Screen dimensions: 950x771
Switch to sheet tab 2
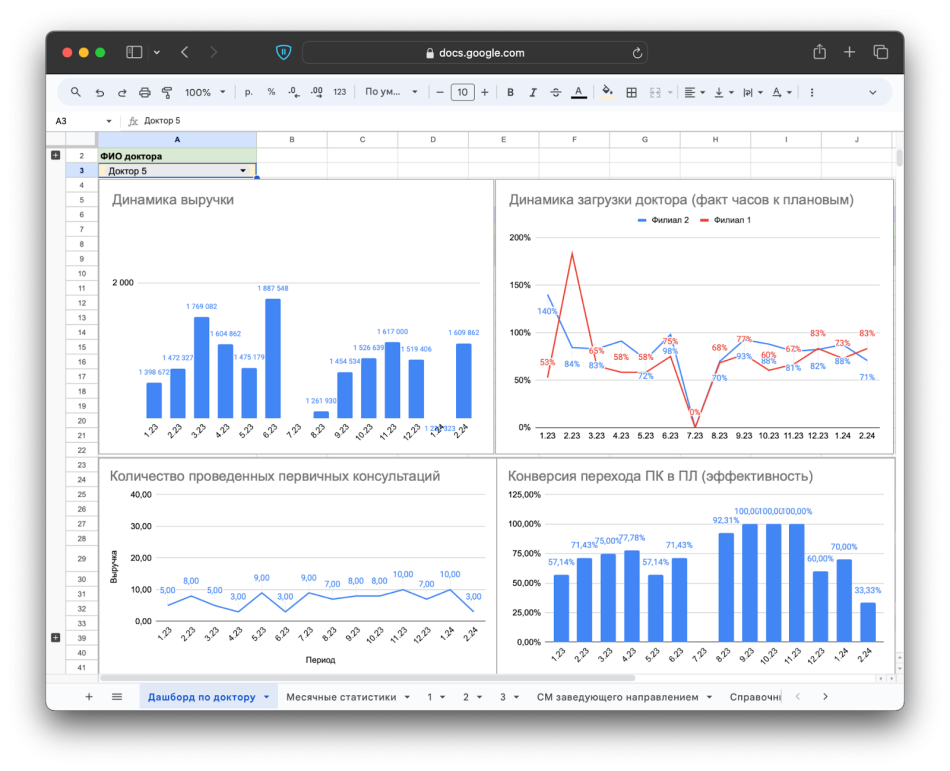(465, 697)
